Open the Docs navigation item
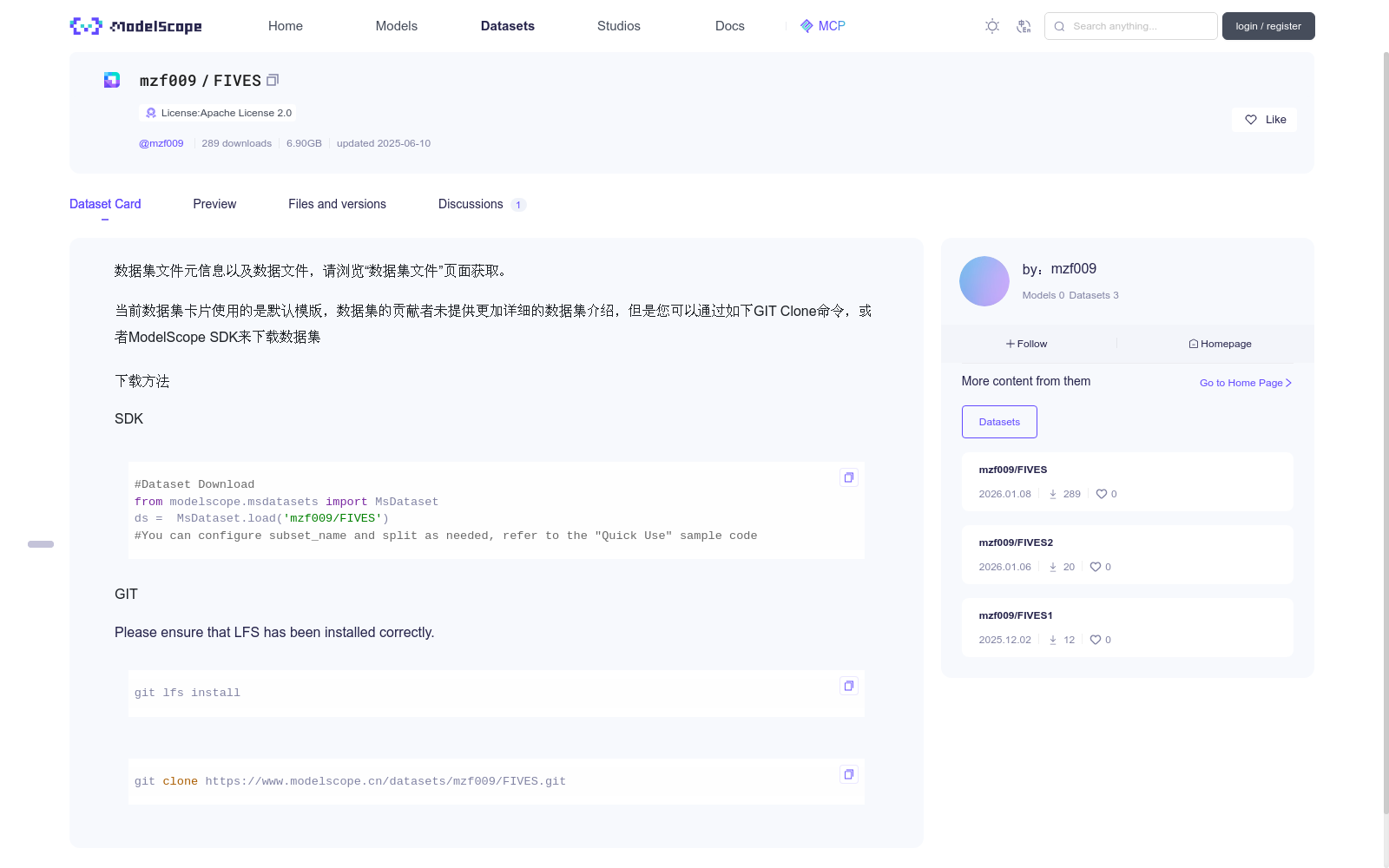1389x868 pixels. (730, 26)
